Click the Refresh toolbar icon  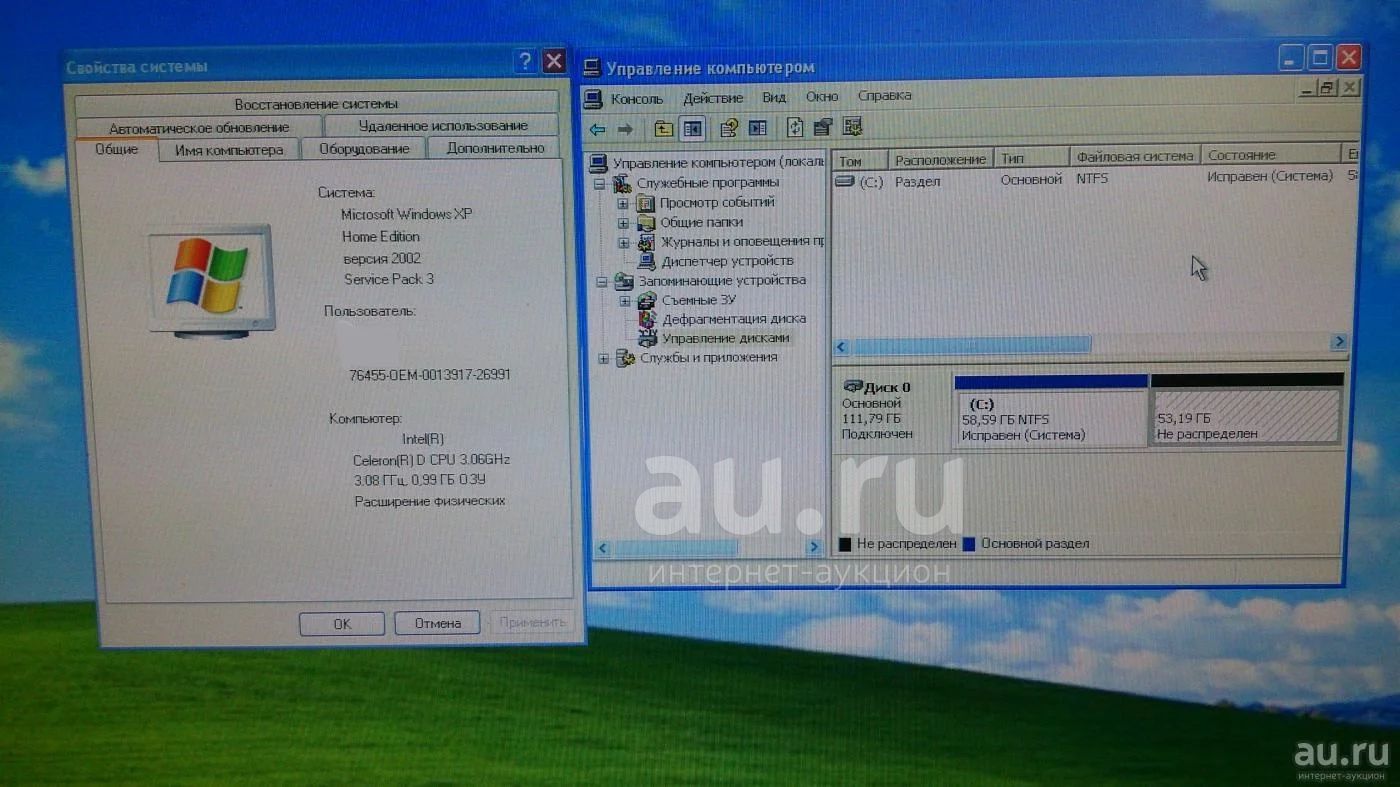coord(795,128)
